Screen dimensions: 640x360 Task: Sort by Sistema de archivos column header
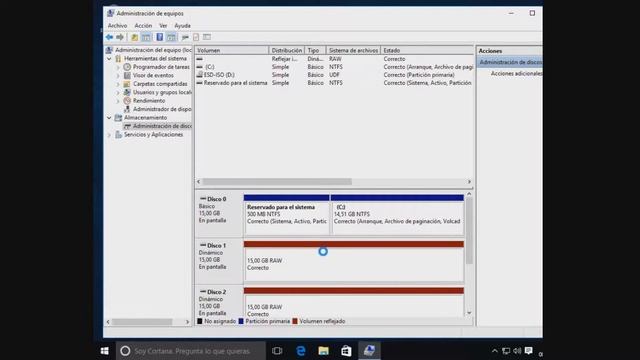[x=353, y=50]
